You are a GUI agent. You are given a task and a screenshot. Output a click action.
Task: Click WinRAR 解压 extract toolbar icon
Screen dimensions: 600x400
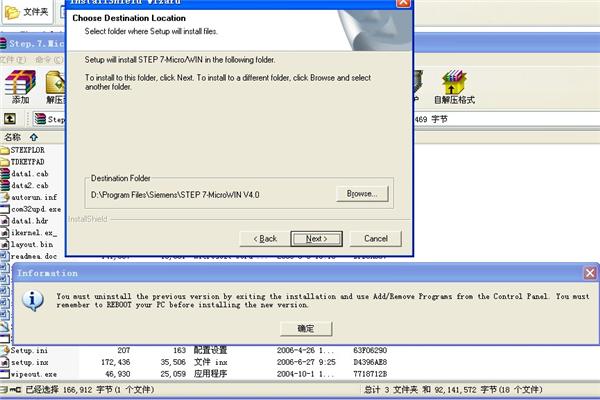coord(55,87)
